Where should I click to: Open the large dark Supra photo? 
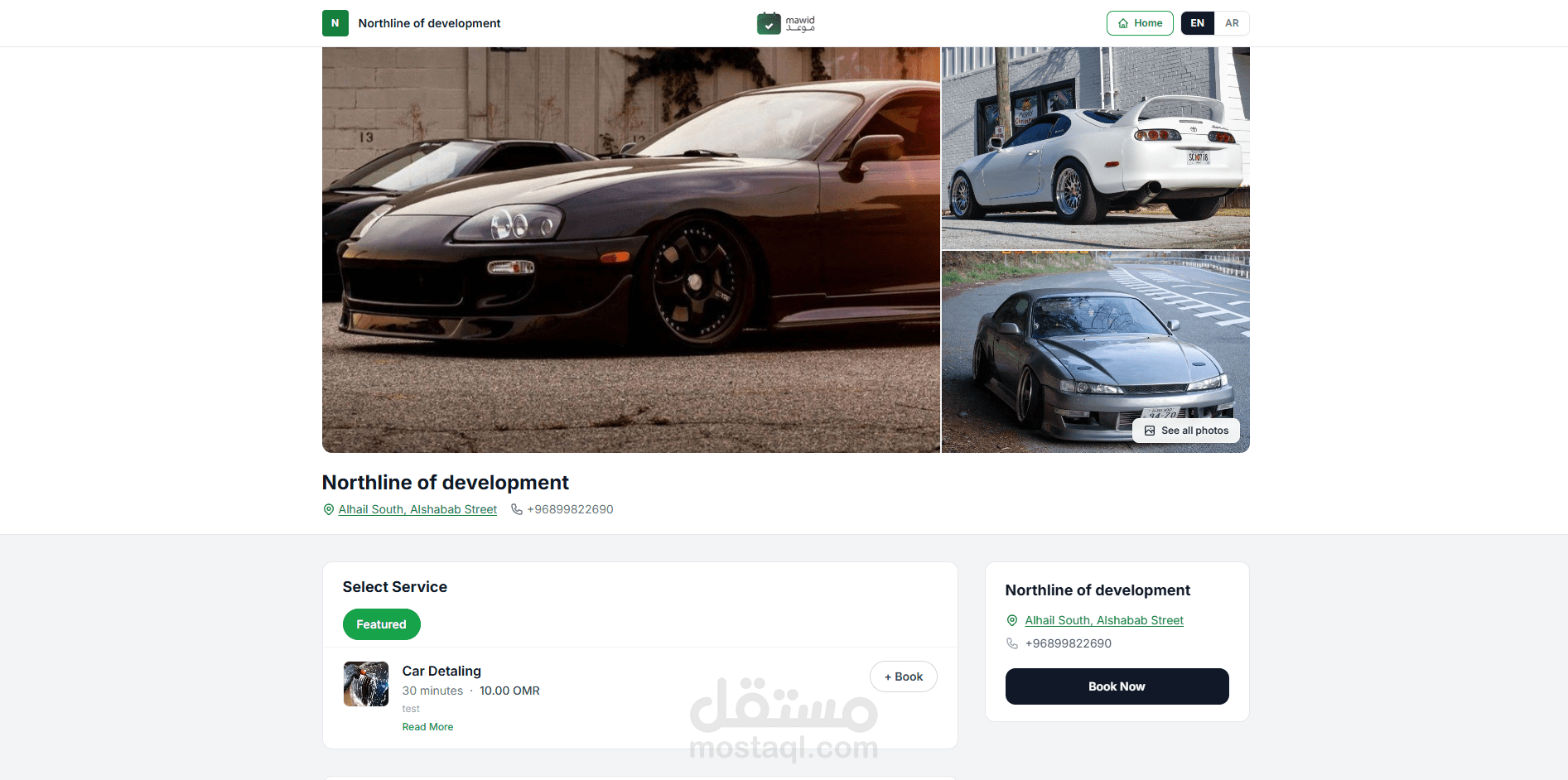tap(631, 250)
